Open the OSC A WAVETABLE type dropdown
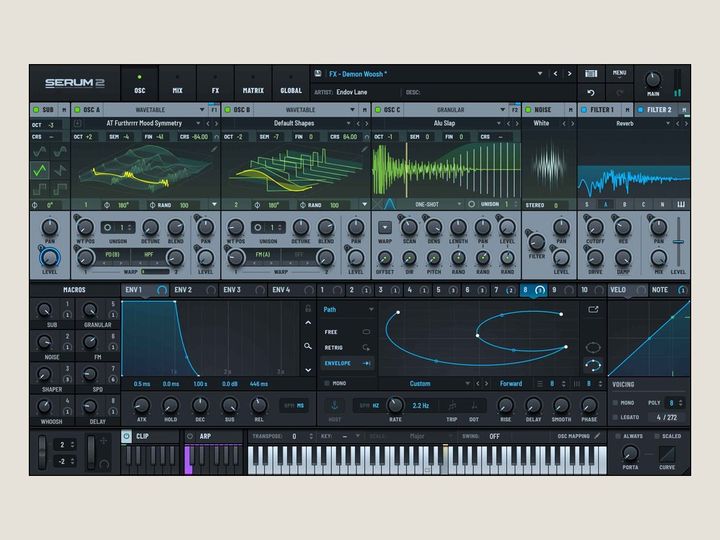The height and width of the screenshot is (540, 720). 202,110
